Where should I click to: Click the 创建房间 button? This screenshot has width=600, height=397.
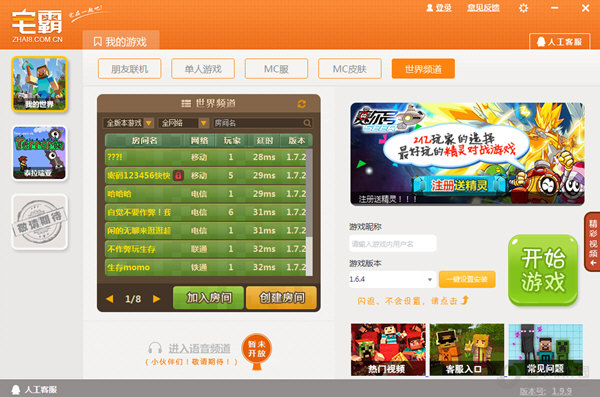282,297
